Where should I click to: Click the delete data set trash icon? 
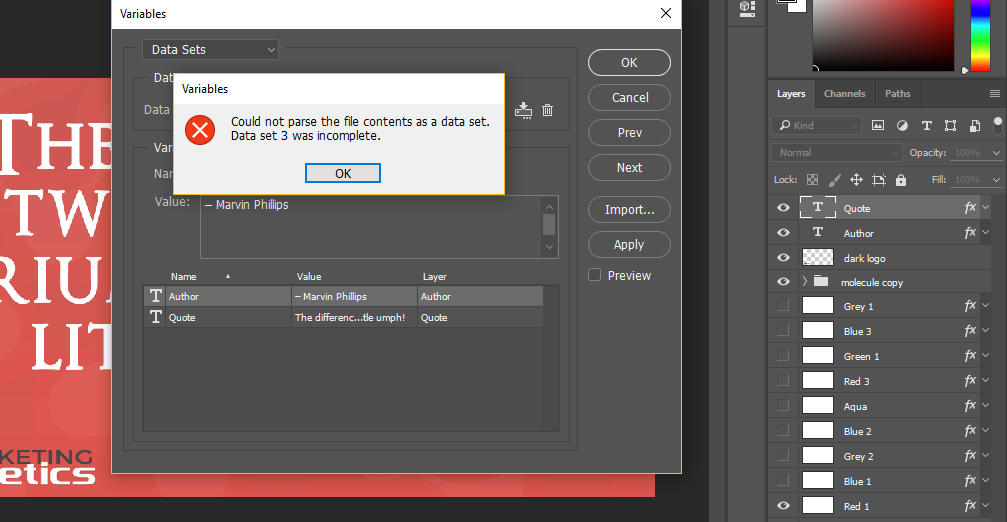[x=547, y=110]
